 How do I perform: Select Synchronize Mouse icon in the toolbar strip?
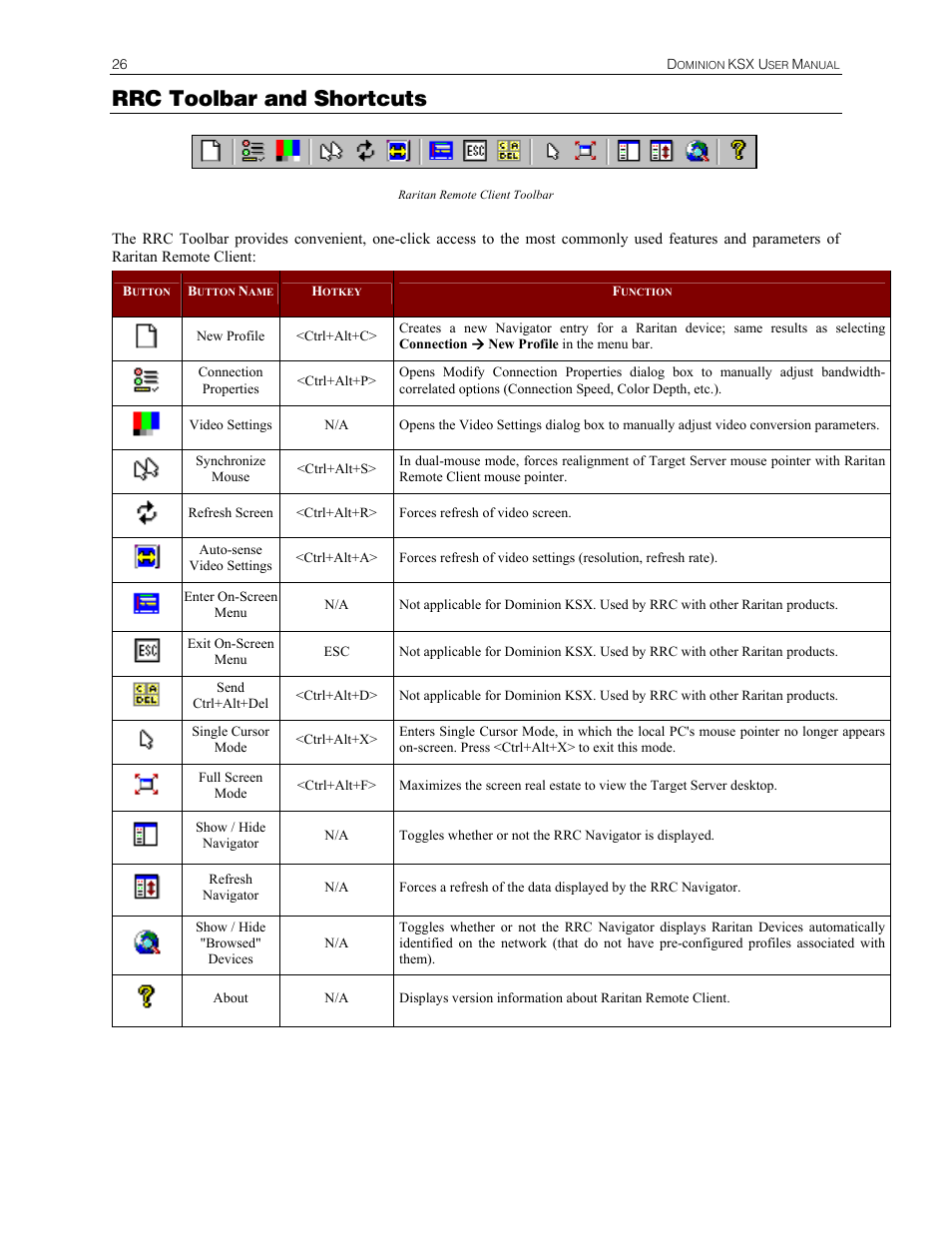tap(331, 151)
